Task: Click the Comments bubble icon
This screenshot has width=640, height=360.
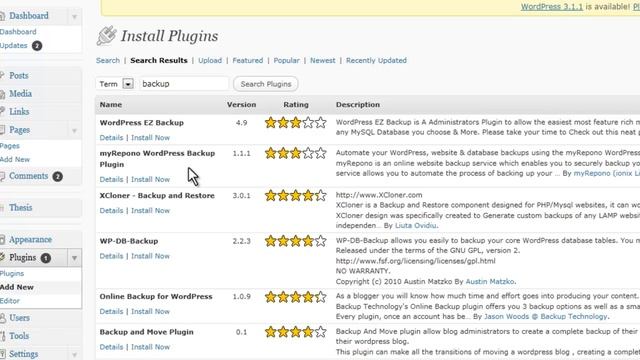Action: click(2, 176)
